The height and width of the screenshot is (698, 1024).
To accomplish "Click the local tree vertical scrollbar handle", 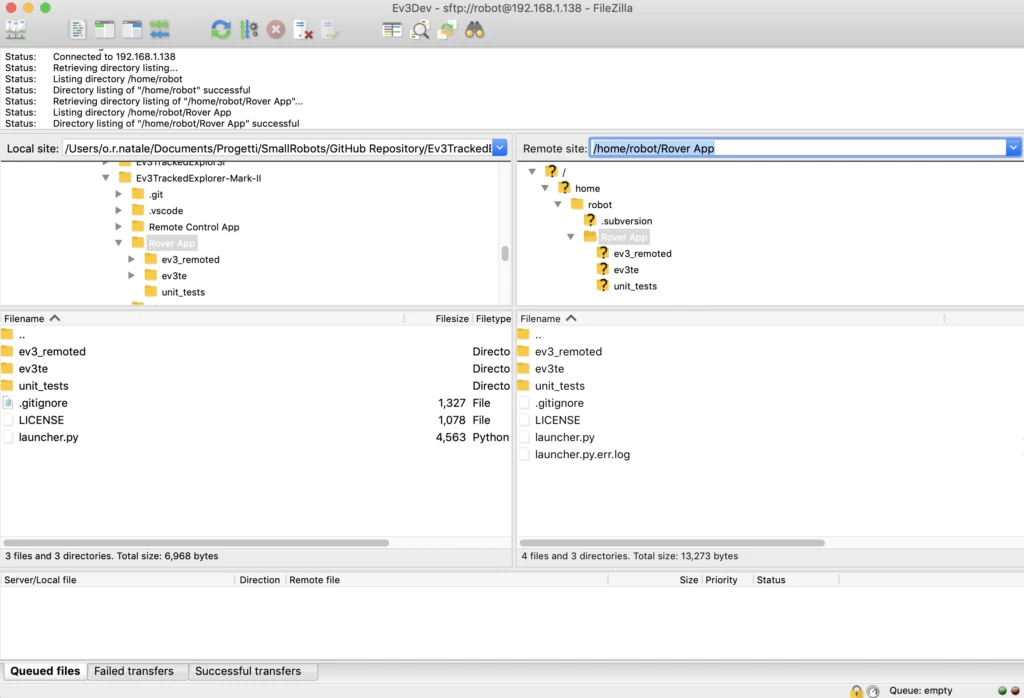I will tap(505, 253).
